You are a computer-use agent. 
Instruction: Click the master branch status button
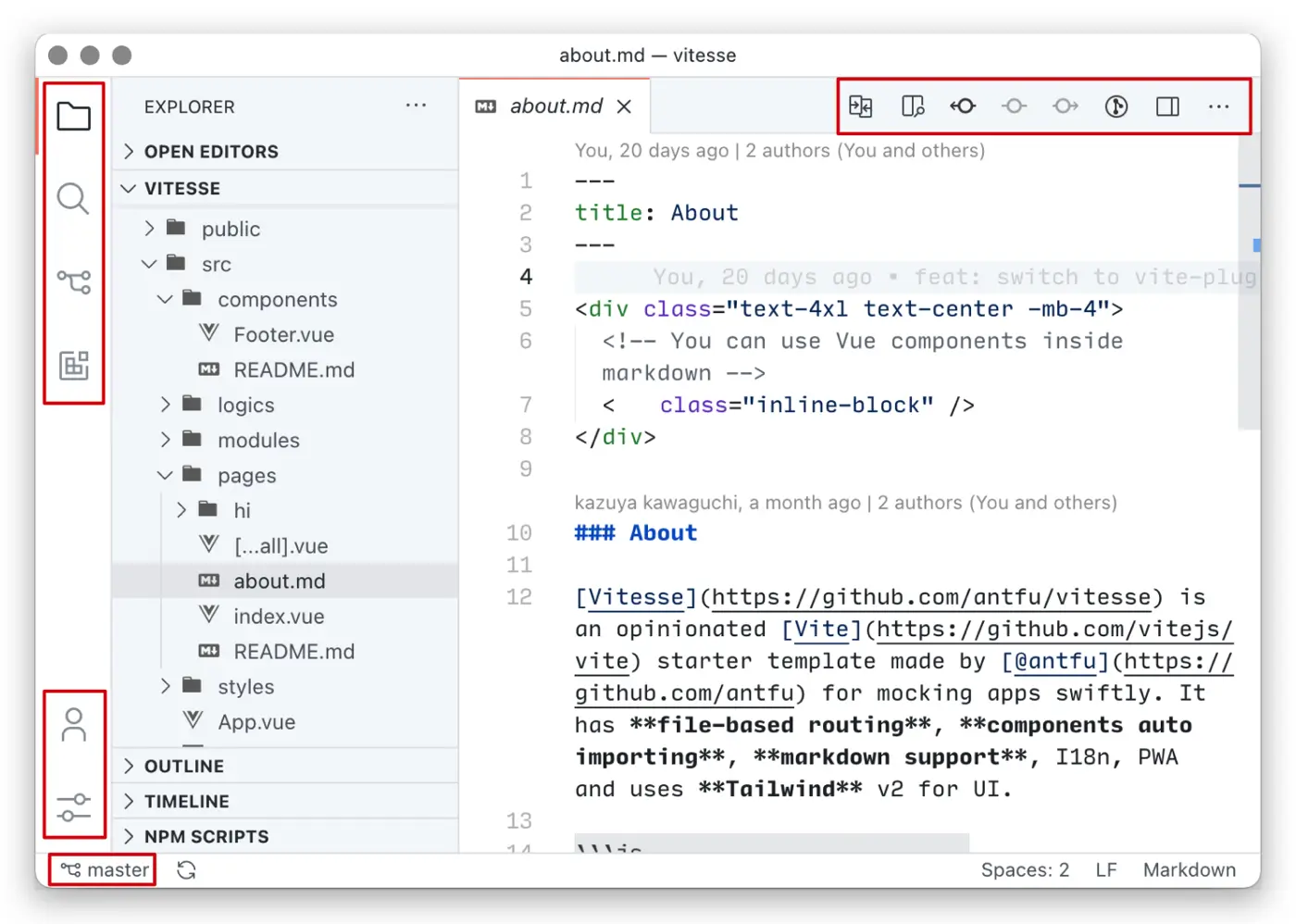click(x=104, y=870)
